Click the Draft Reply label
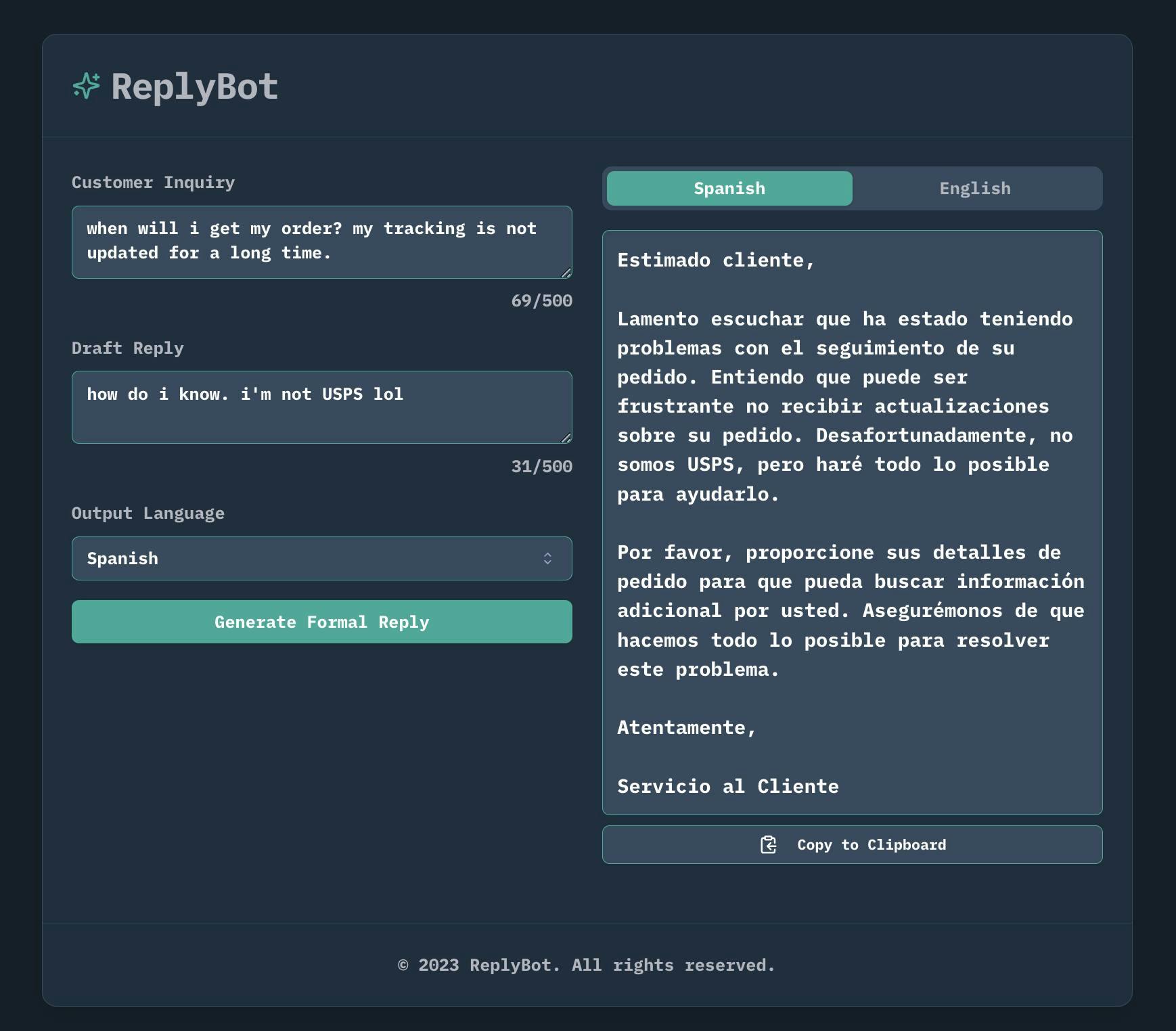 127,348
